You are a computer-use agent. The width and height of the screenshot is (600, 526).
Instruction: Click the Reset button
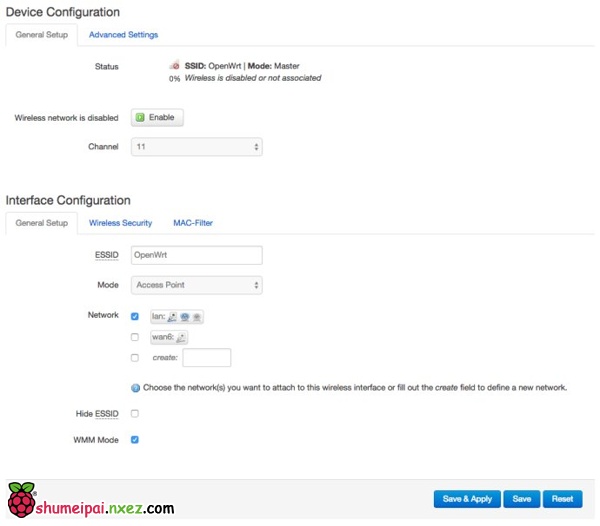click(562, 499)
